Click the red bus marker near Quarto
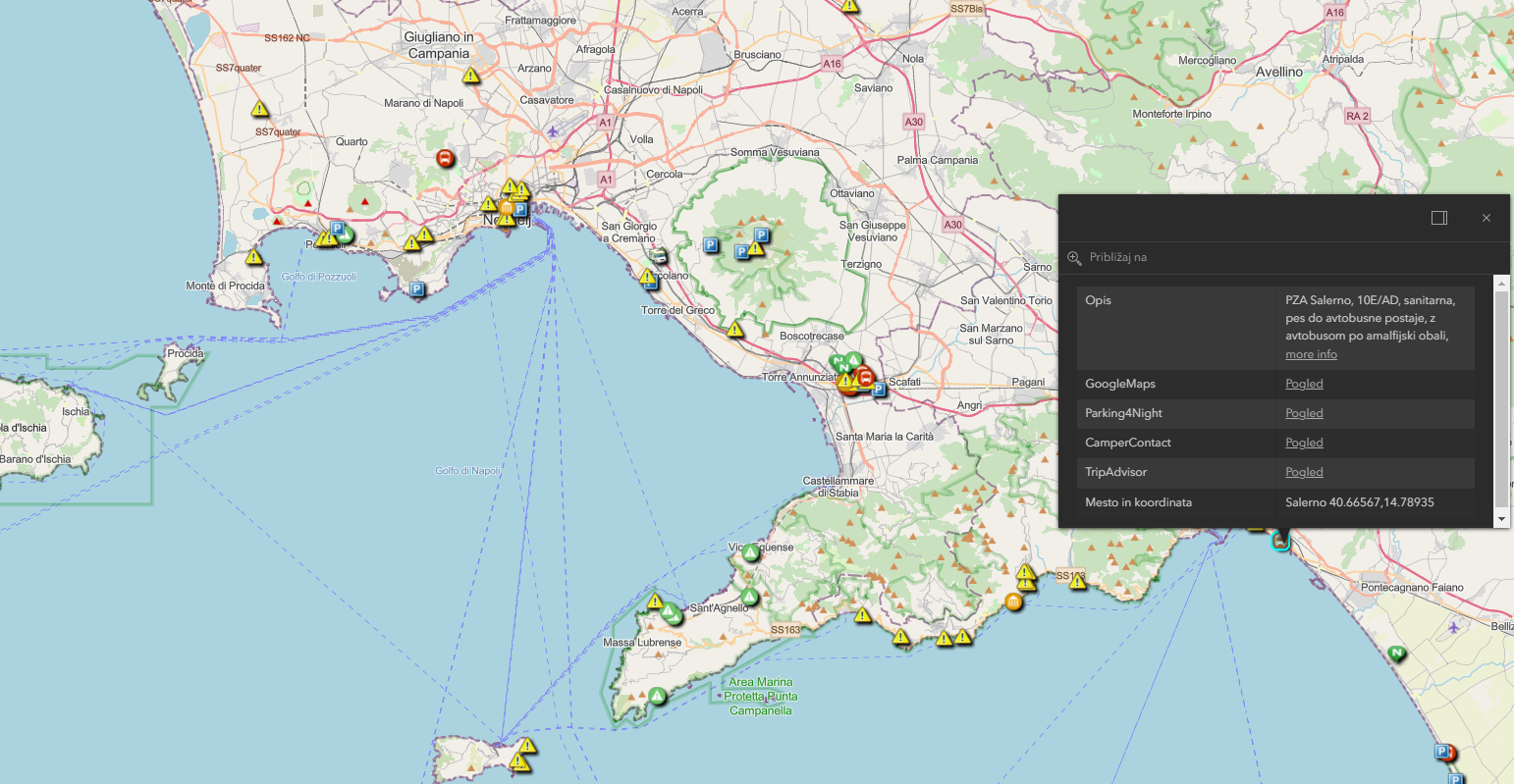 point(446,158)
